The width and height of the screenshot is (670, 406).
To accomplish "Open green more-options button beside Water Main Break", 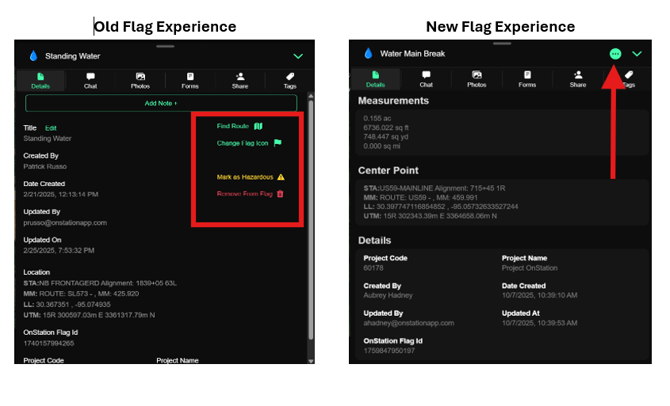I will 614,54.
